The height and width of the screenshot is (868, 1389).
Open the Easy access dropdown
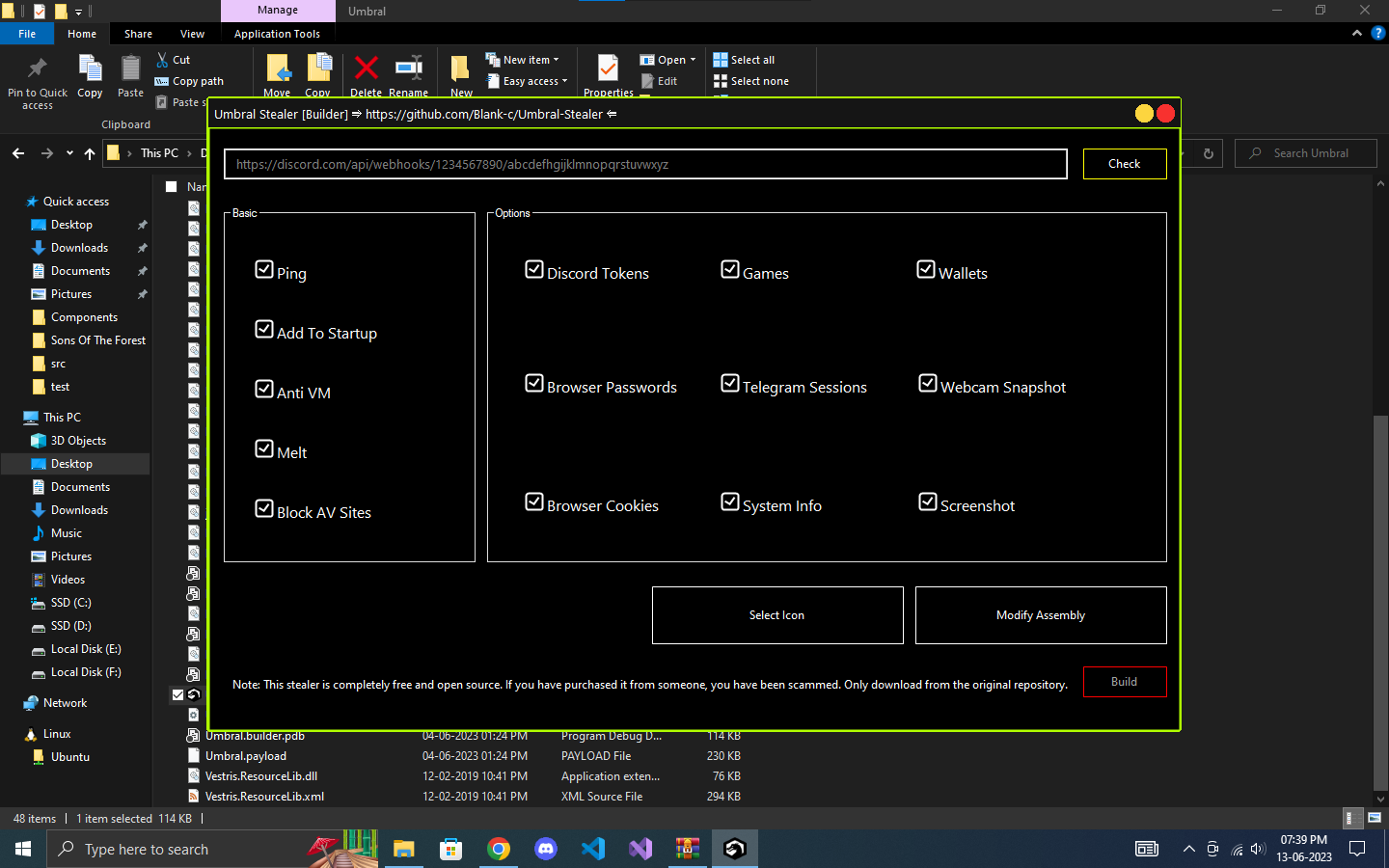563,81
